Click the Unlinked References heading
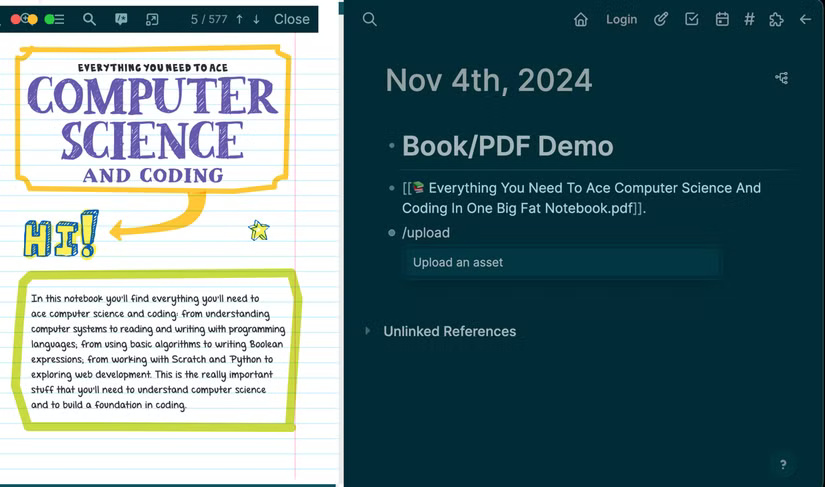 tap(449, 331)
